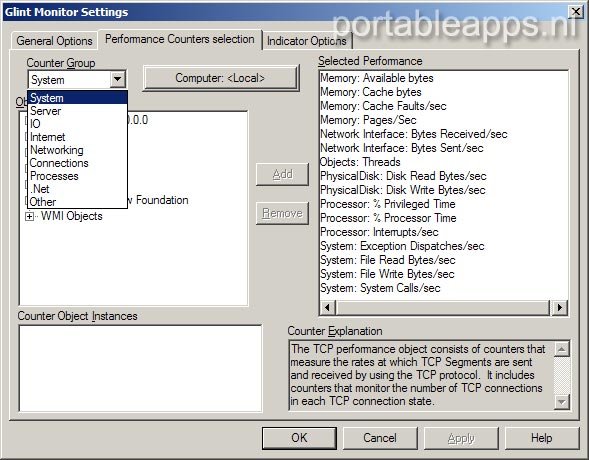Click left arrow of Selected Performance scrollbar
Image resolution: width=589 pixels, height=460 pixels.
click(328, 308)
